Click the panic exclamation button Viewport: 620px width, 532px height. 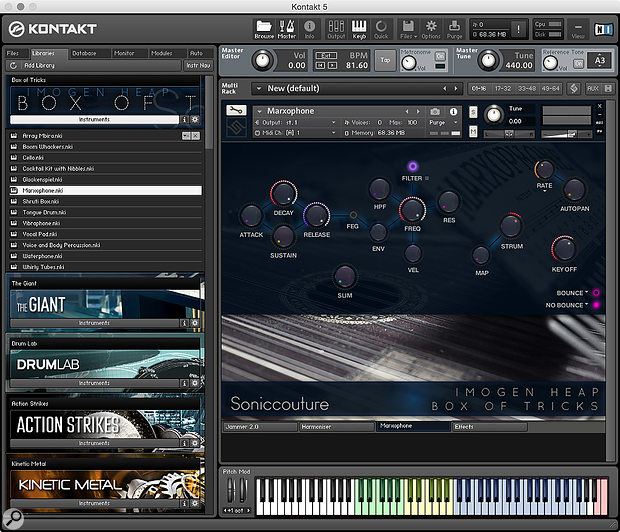518,29
